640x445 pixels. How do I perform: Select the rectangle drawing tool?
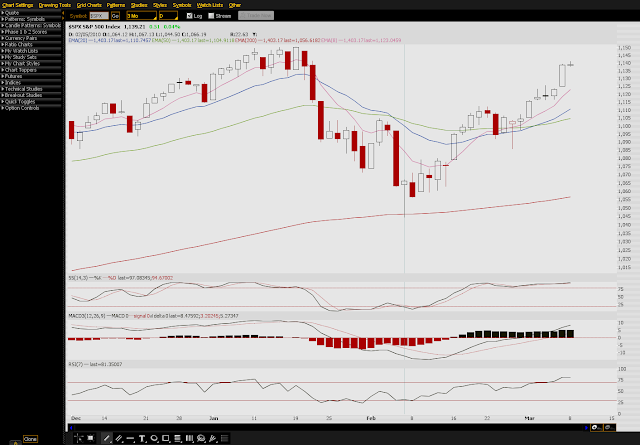pos(166,438)
